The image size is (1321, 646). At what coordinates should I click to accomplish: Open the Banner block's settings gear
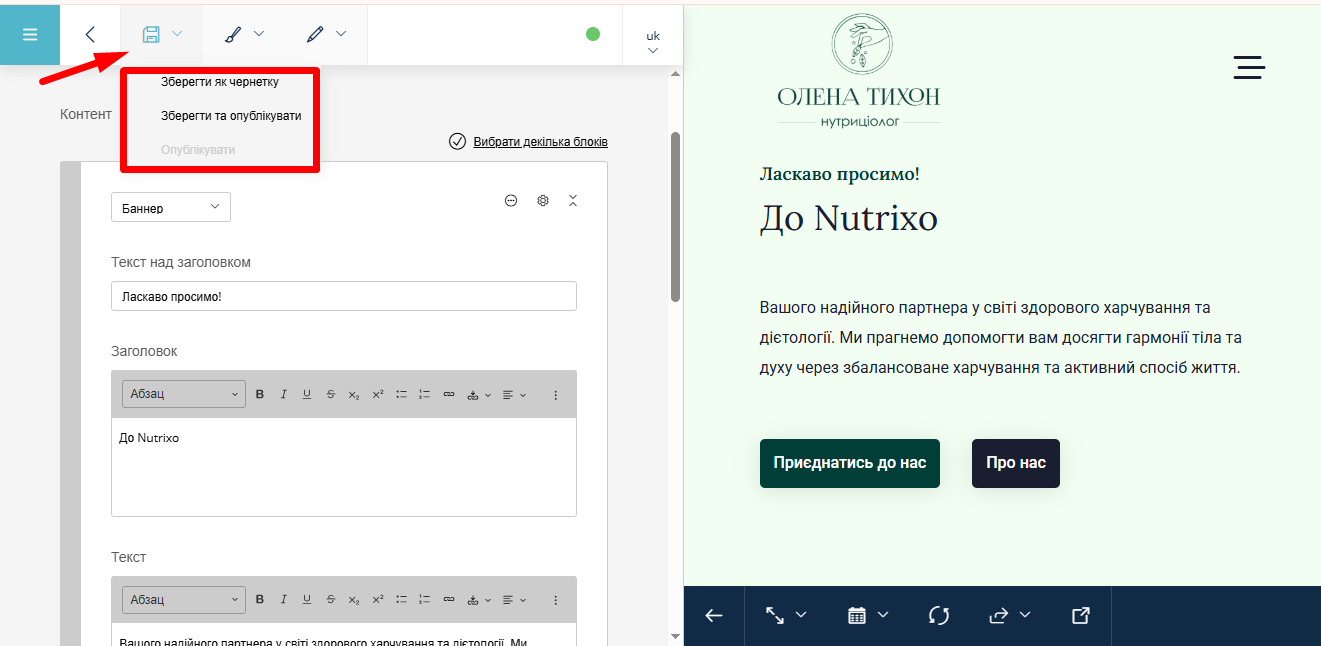point(543,201)
